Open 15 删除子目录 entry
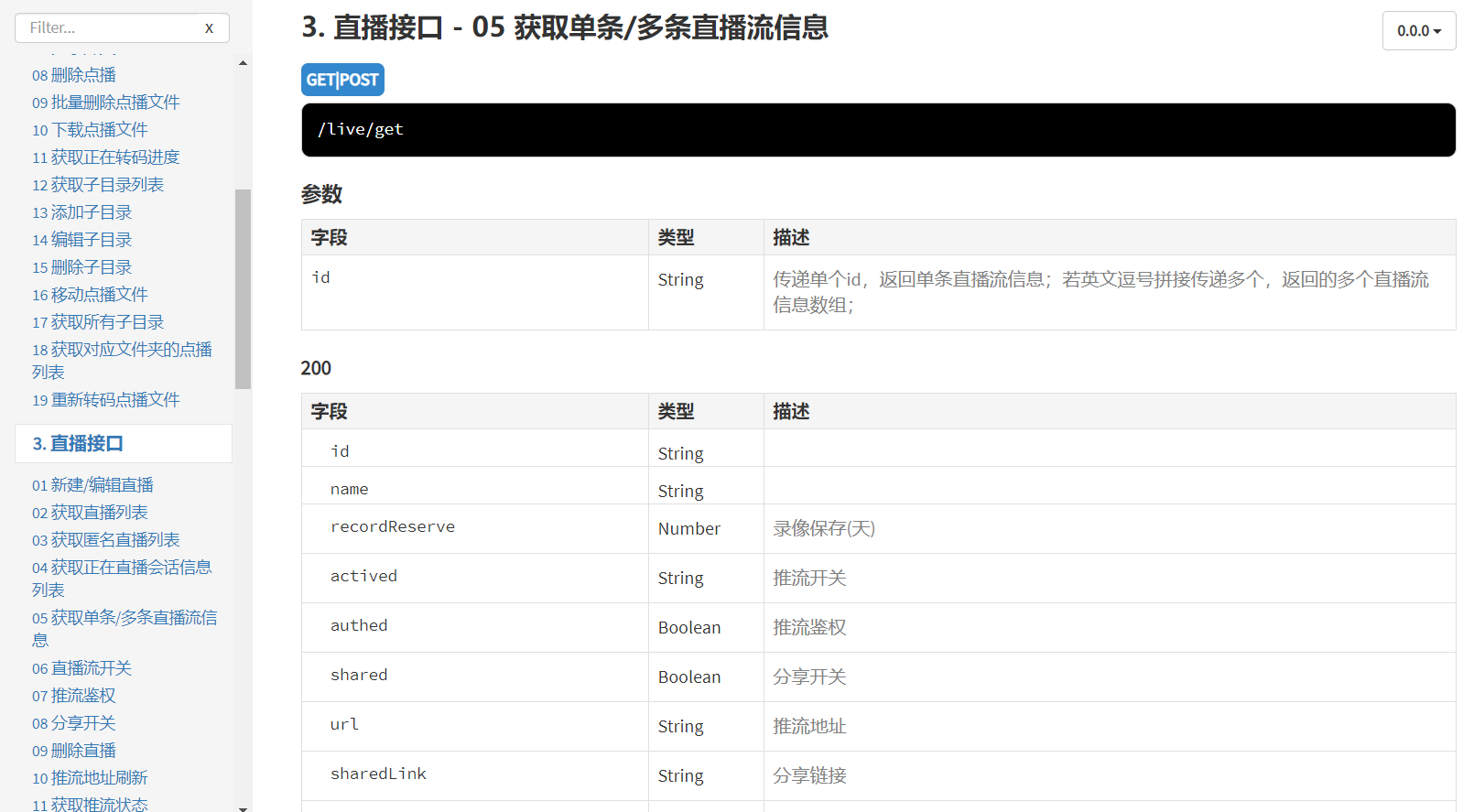The height and width of the screenshot is (812, 1474). 81,267
